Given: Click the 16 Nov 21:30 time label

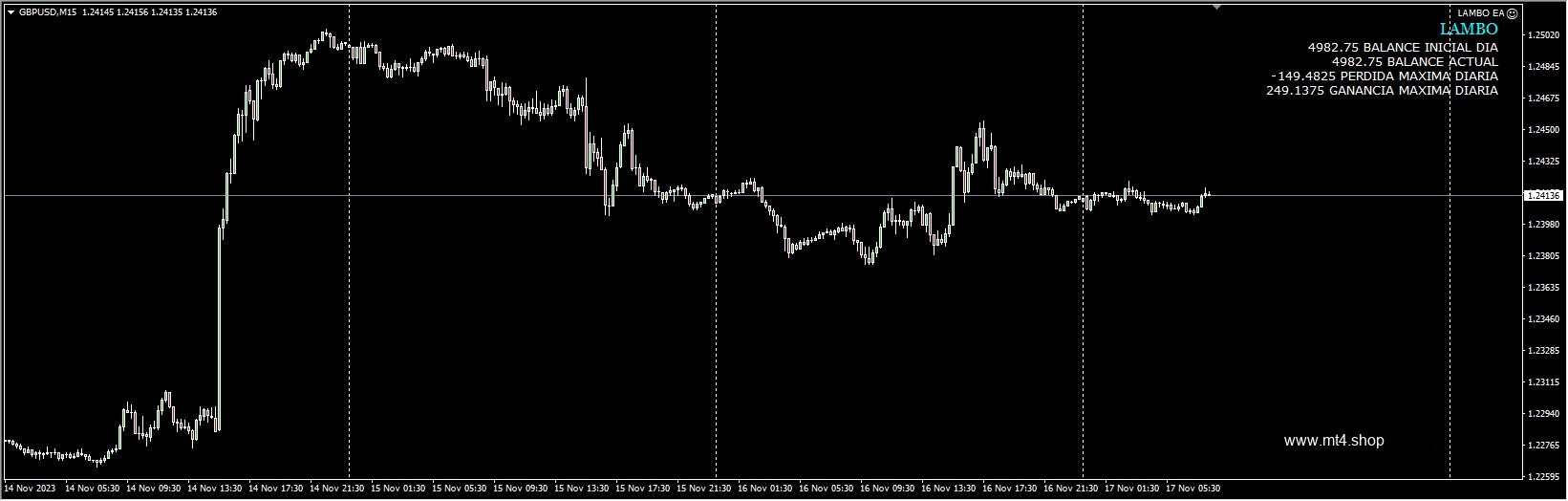Looking at the screenshot, I should 1070,488.
